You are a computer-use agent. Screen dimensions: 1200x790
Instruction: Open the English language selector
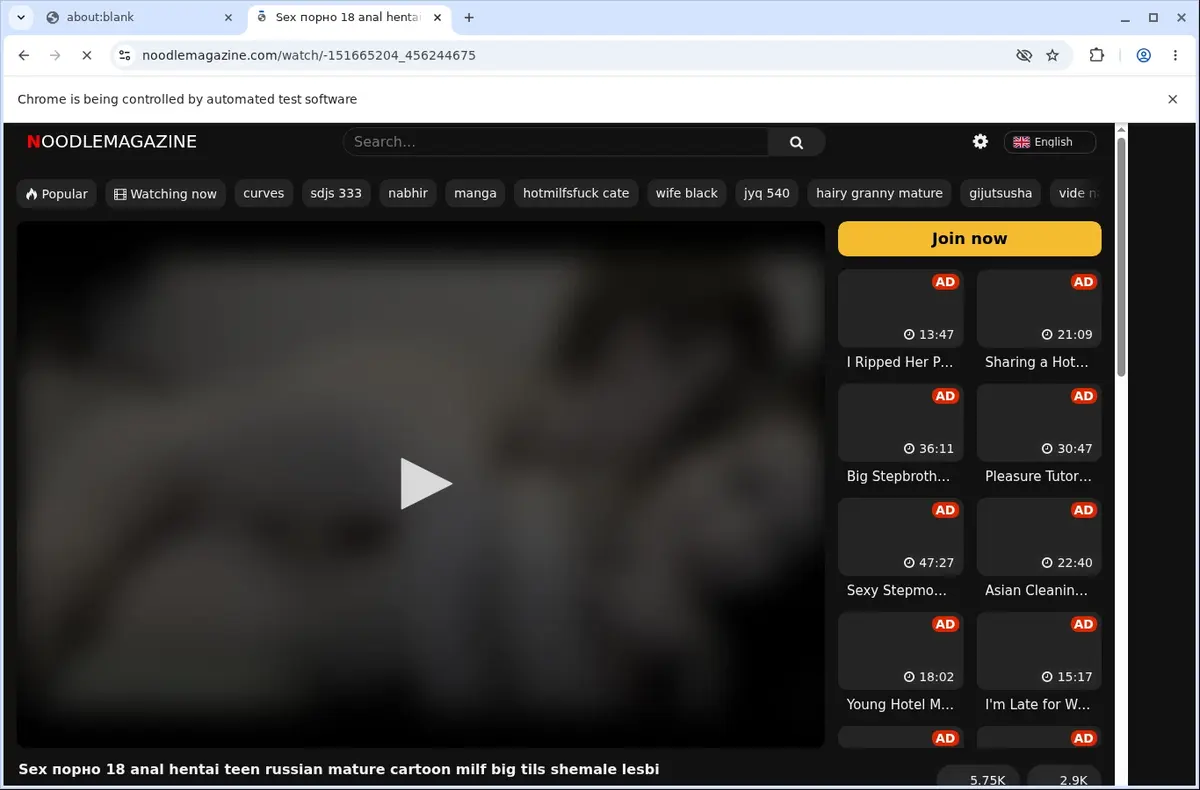coord(1050,142)
